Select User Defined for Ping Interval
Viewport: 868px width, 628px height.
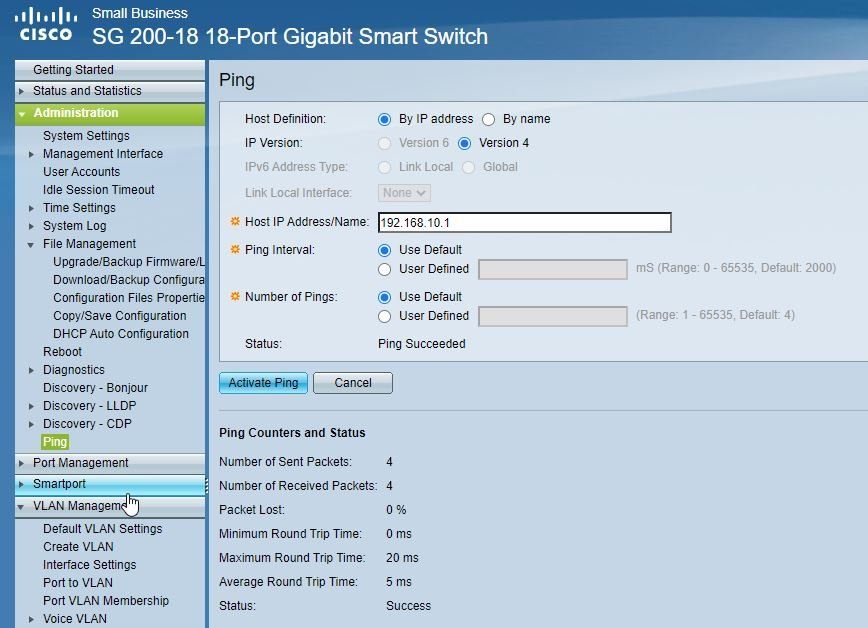click(x=384, y=269)
